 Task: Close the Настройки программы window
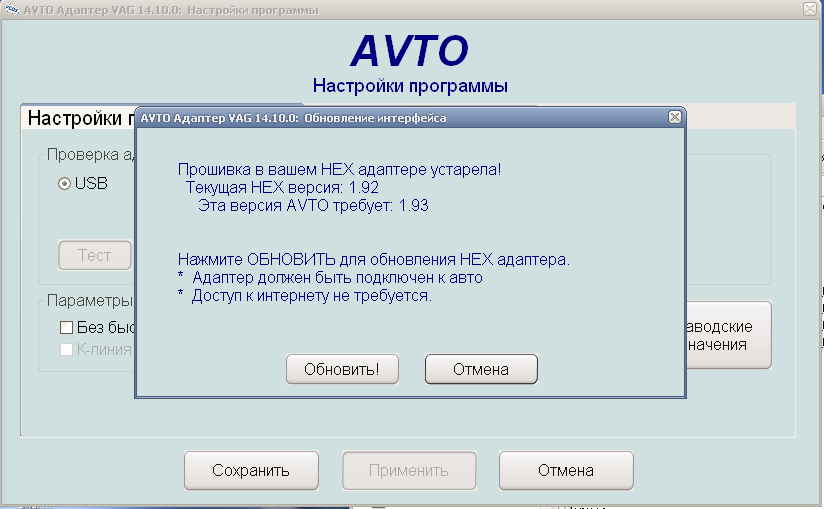810,8
